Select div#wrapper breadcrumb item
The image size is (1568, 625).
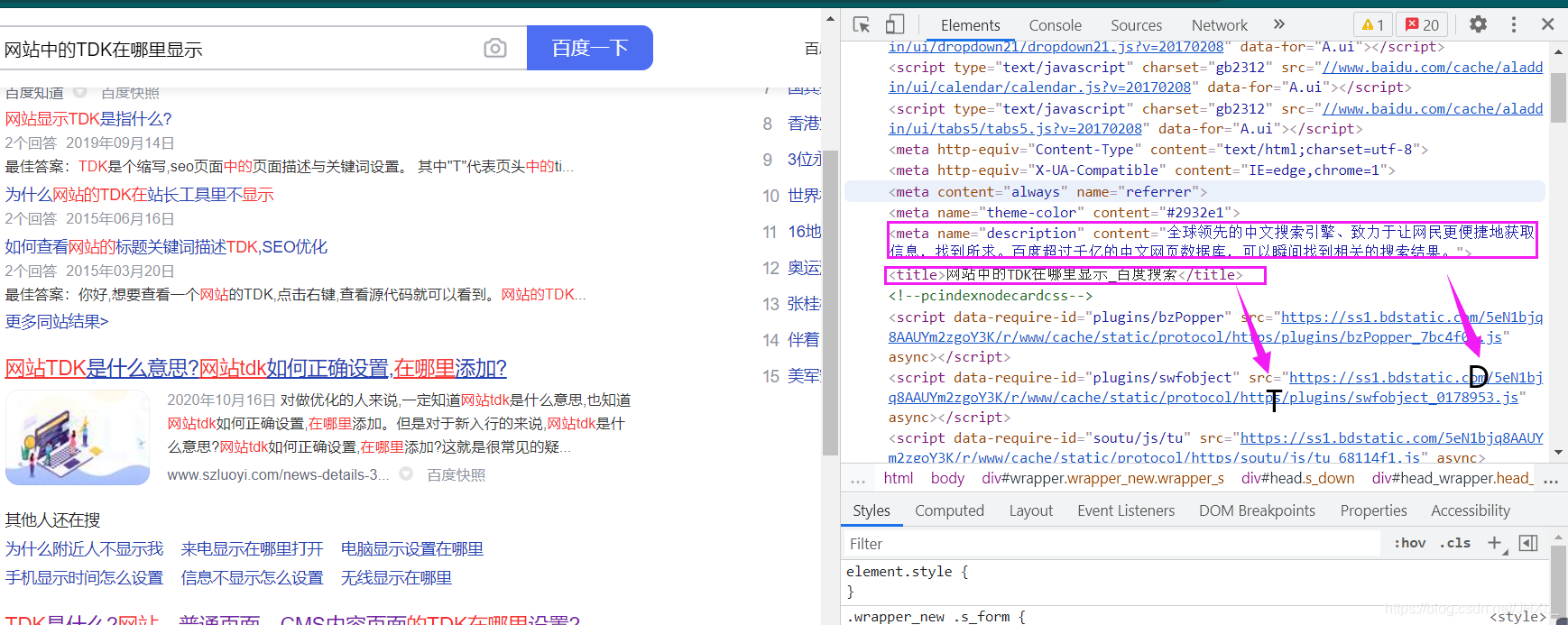1102,478
